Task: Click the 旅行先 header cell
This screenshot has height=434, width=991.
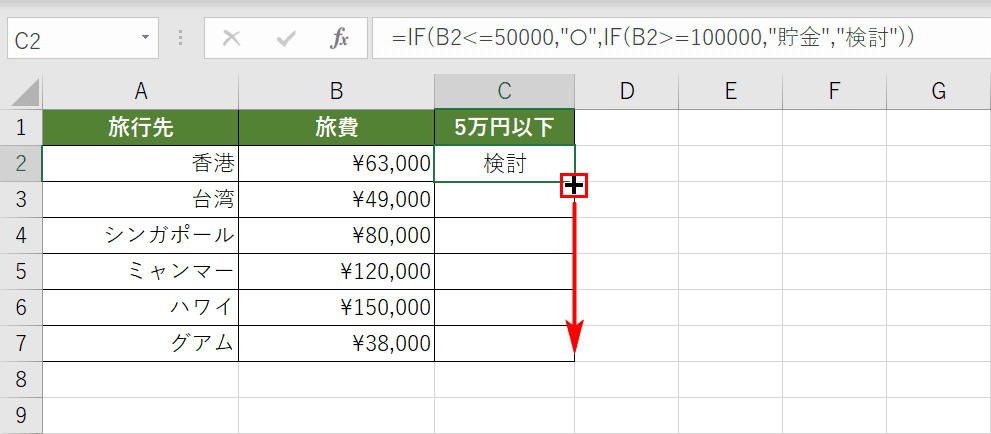Action: (x=140, y=128)
